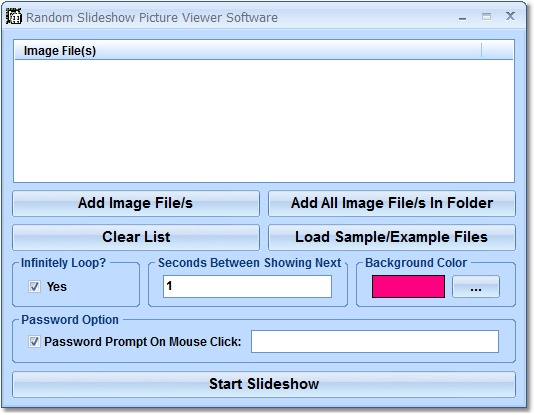
Task: Clear the image file list
Action: point(136,237)
